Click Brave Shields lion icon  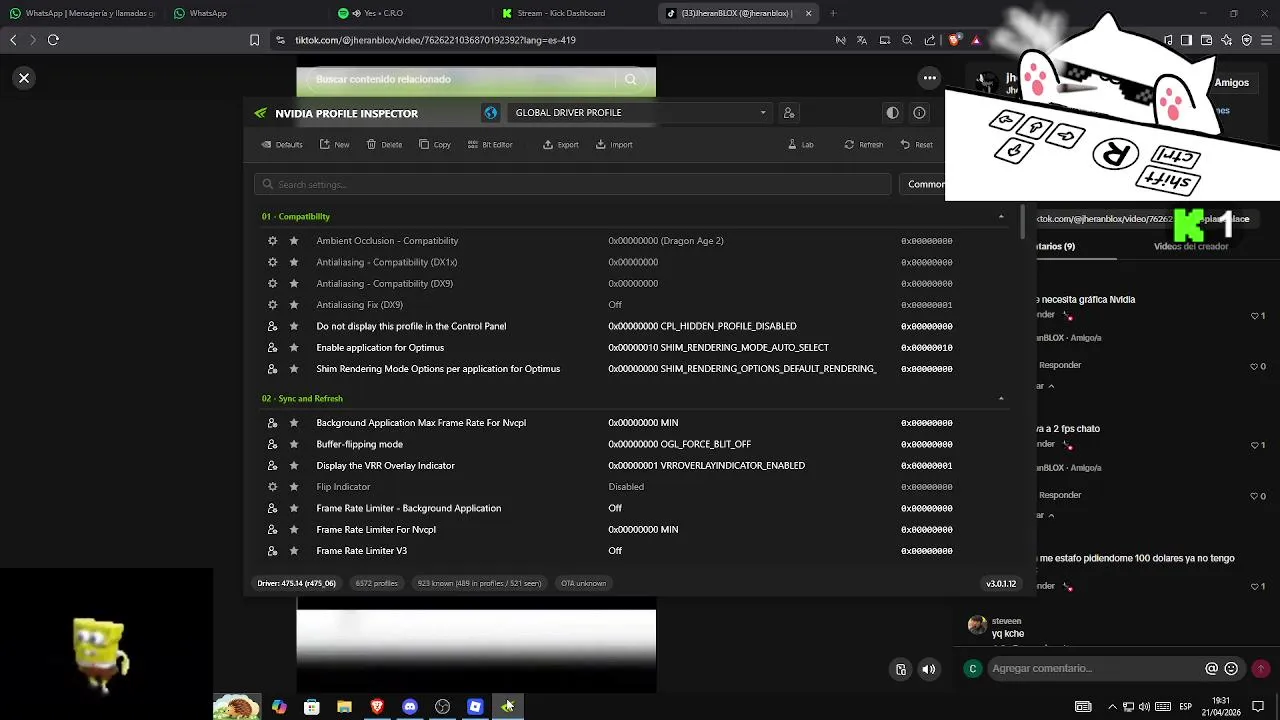(x=954, y=40)
